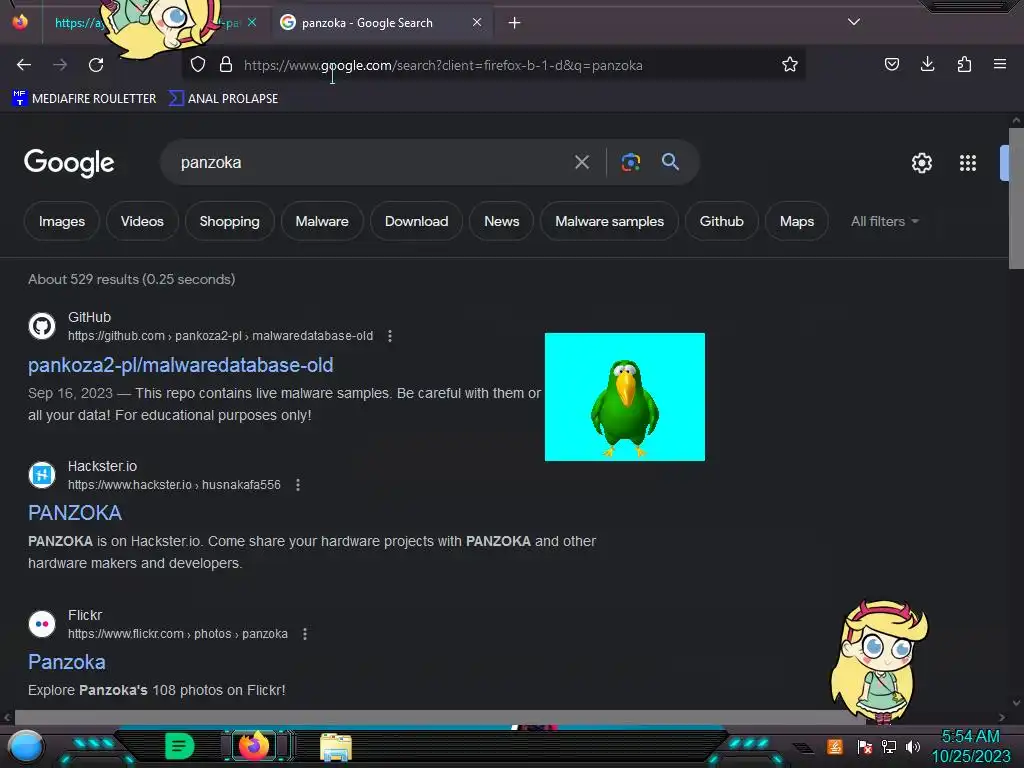The height and width of the screenshot is (768, 1024).
Task: Save page to Pocket
Action: point(891,64)
